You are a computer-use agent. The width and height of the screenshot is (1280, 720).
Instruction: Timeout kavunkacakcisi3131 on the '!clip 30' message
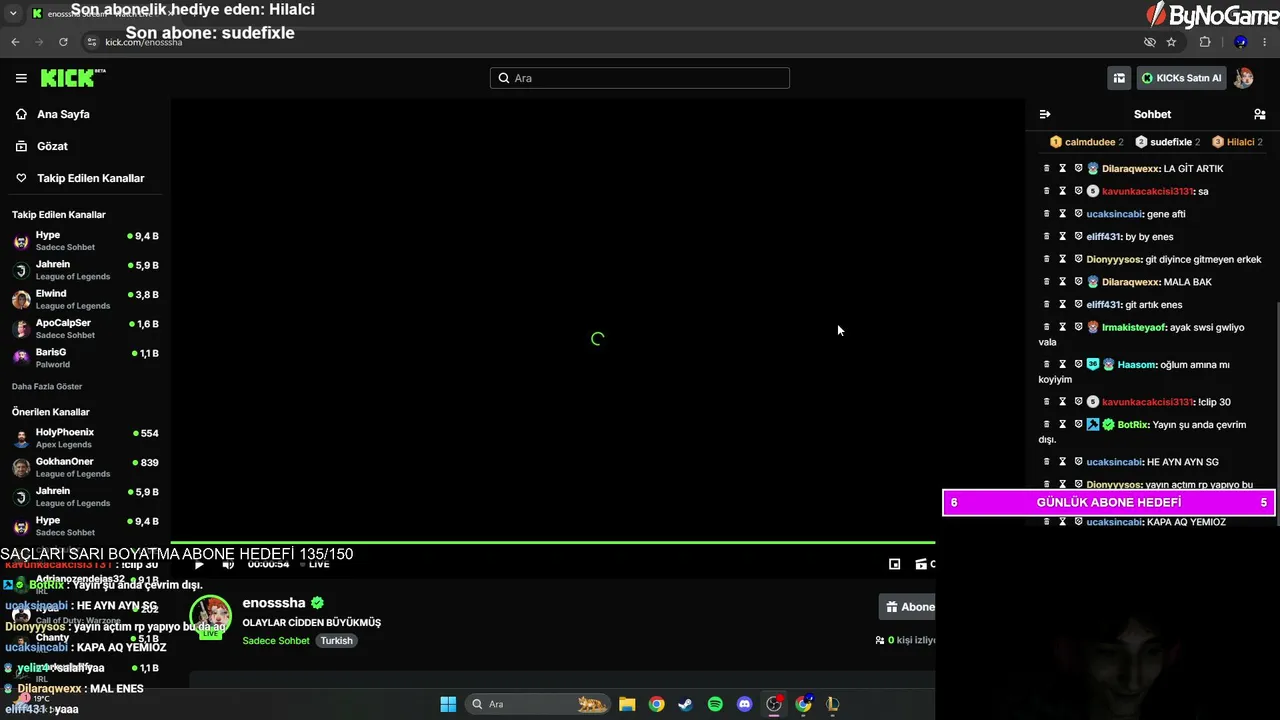[x=1063, y=402]
